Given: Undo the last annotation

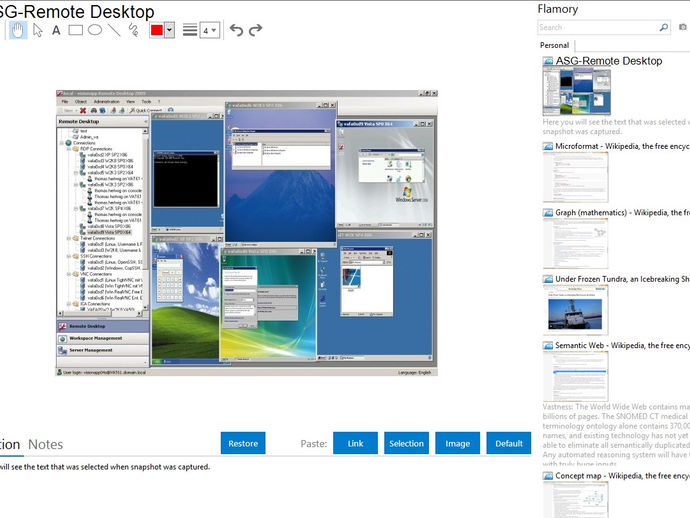Looking at the screenshot, I should pyautogui.click(x=236, y=30).
